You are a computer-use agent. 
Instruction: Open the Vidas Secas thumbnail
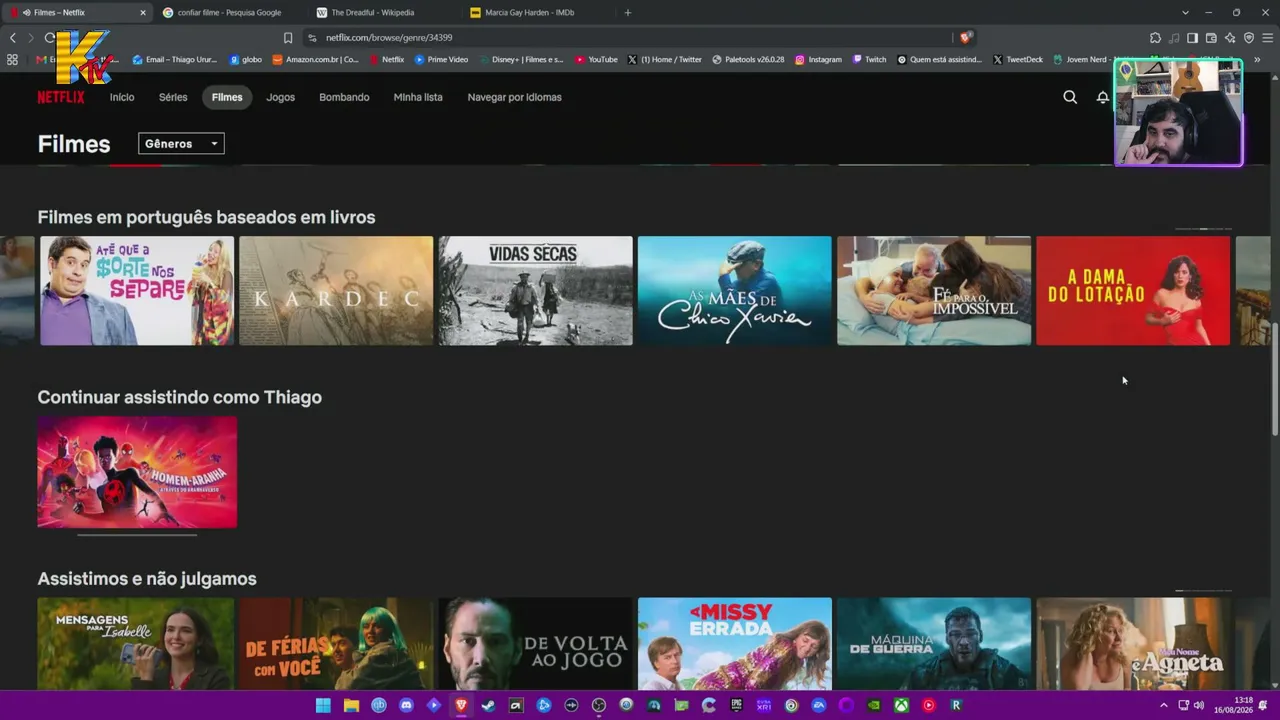pos(535,291)
